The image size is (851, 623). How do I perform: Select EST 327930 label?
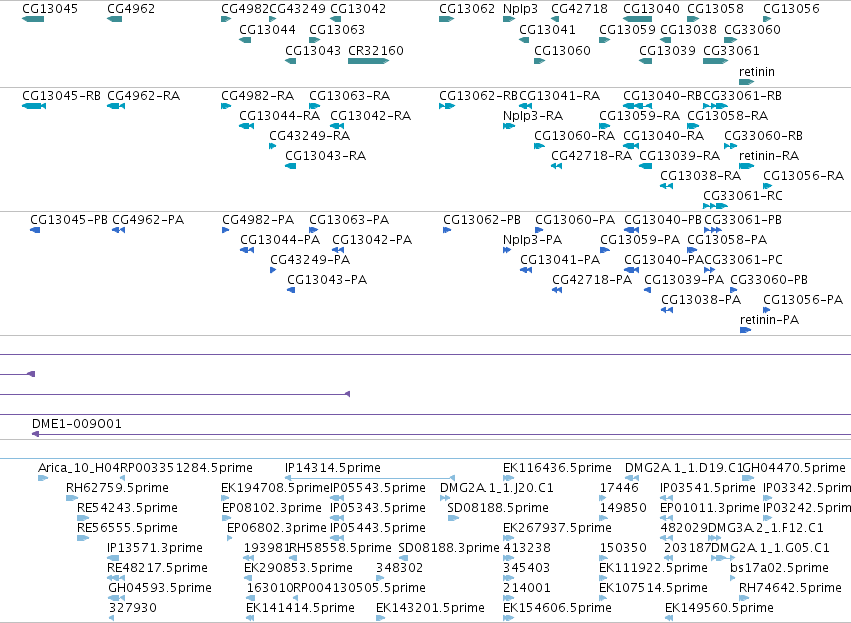coord(133,608)
